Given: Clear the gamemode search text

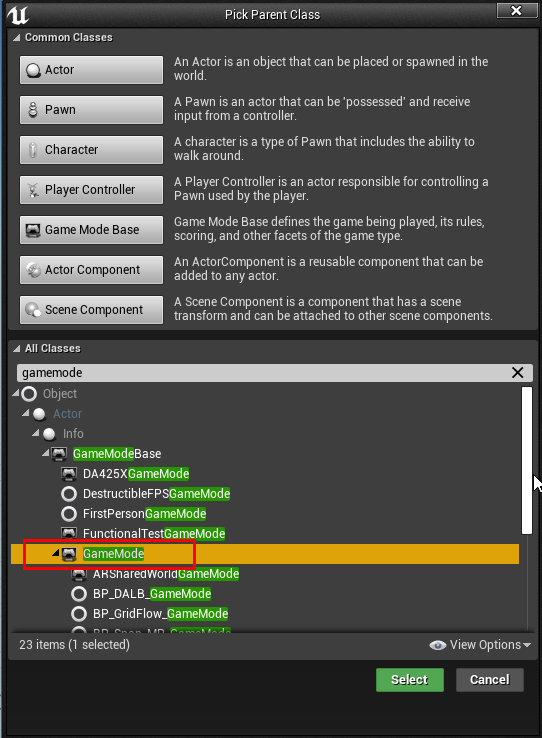Looking at the screenshot, I should [x=518, y=373].
